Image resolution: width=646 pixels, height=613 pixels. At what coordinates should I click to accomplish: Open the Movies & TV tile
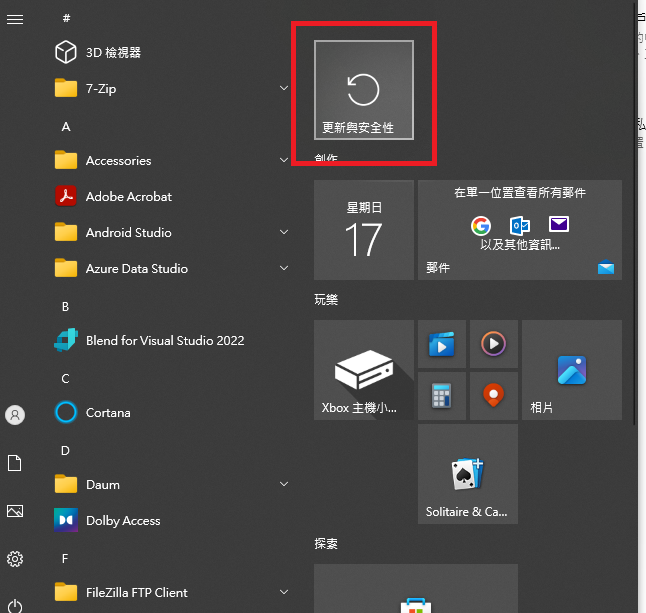(x=442, y=344)
